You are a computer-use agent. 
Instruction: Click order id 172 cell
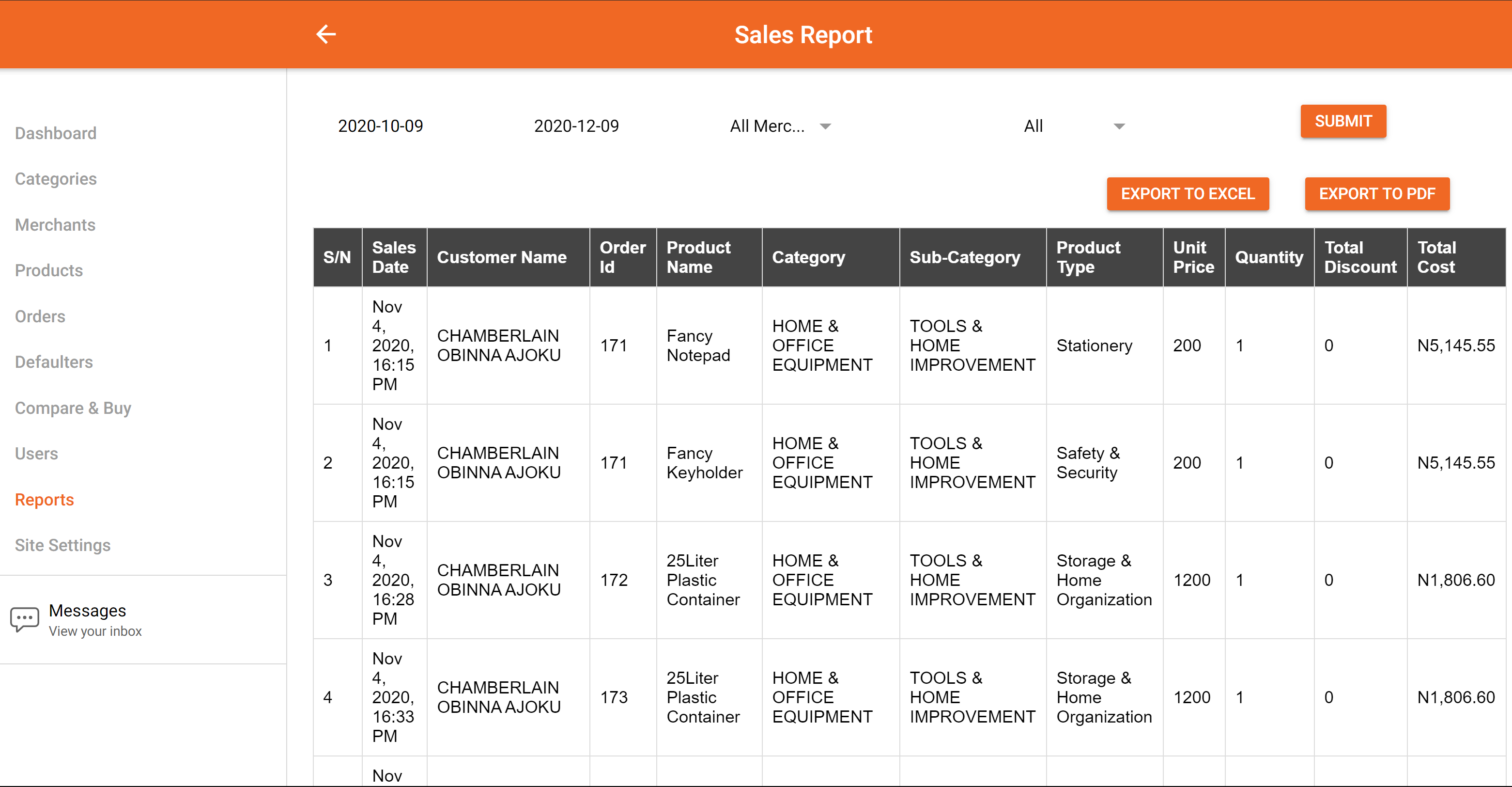tap(623, 580)
